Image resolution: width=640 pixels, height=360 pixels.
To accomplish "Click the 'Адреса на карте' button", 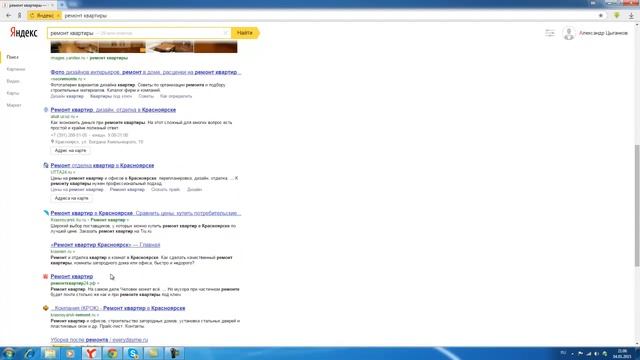I will (71, 198).
